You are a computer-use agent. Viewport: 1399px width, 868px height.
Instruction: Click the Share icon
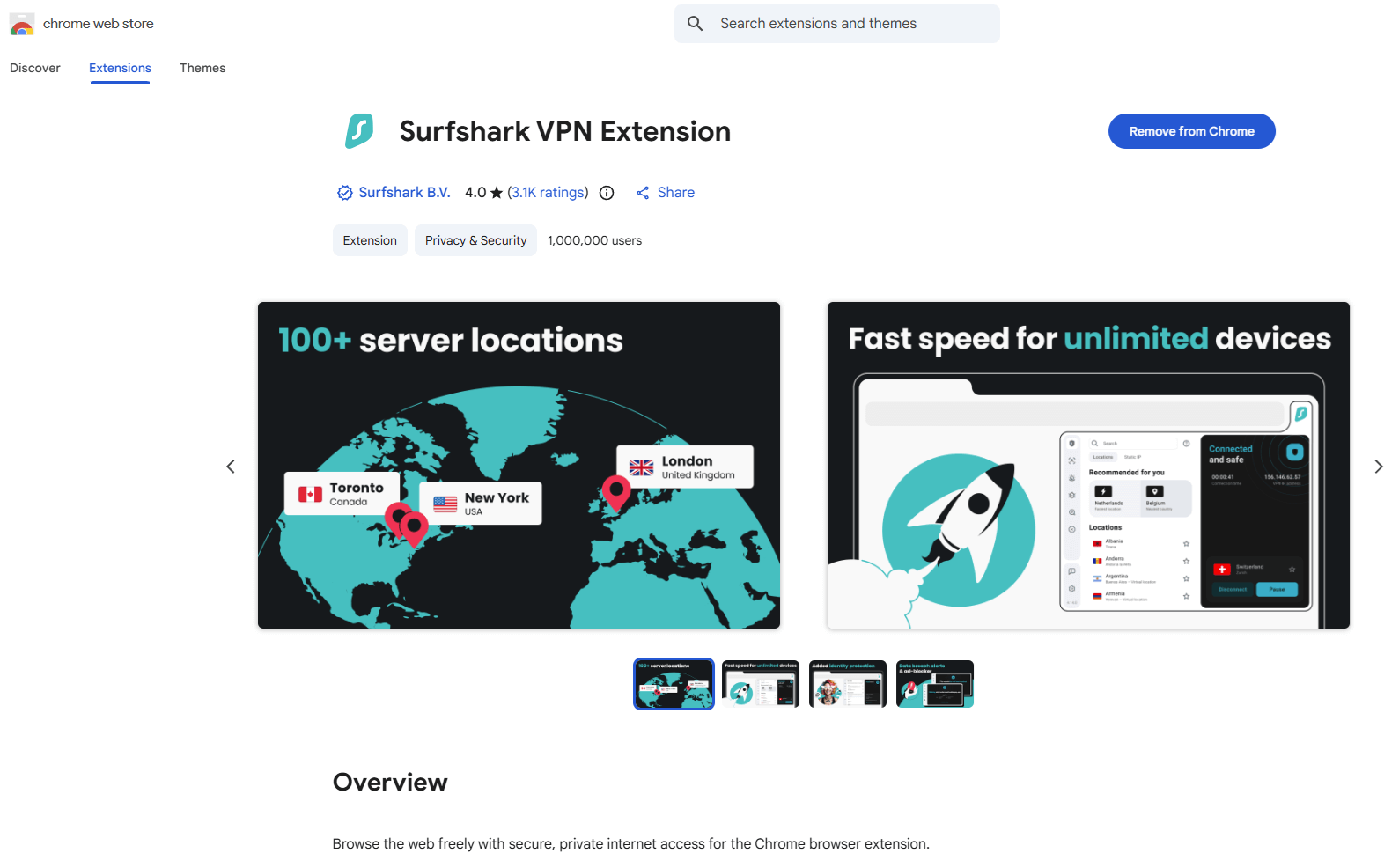643,193
